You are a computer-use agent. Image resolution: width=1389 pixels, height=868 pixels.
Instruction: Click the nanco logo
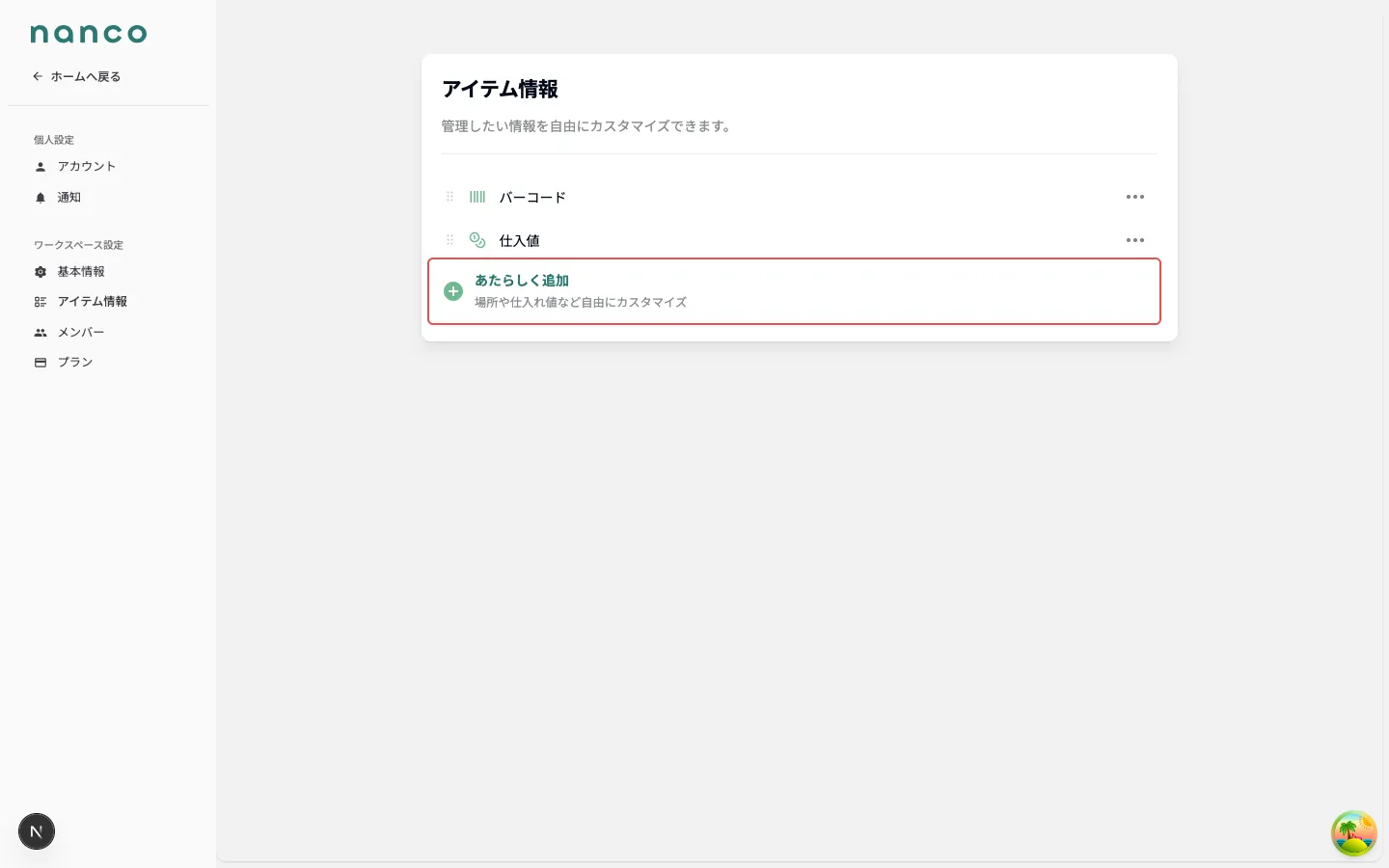pos(89,34)
